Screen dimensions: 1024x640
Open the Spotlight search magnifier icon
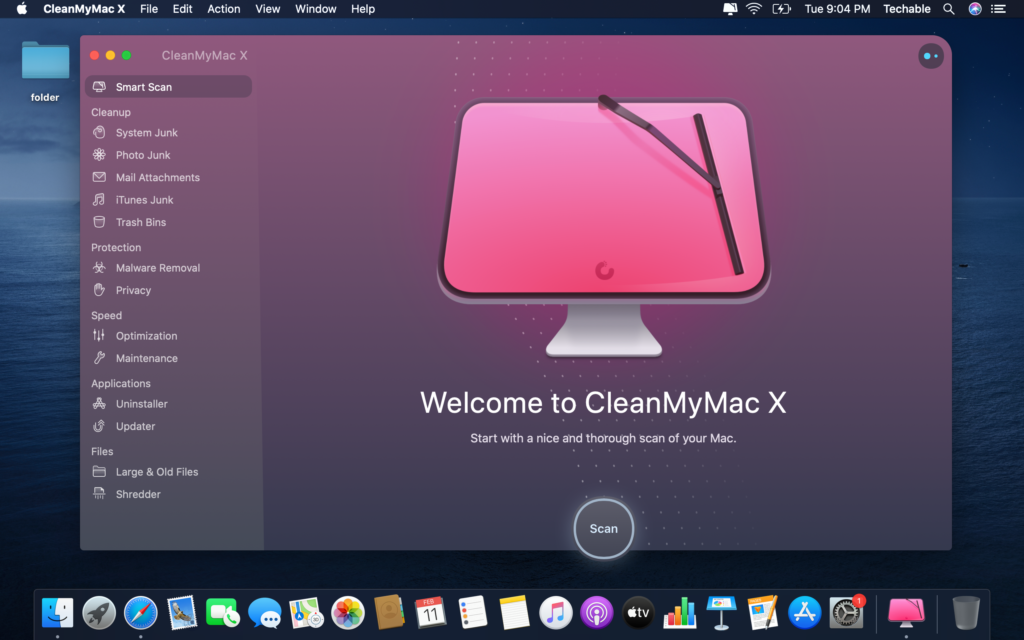tap(950, 9)
